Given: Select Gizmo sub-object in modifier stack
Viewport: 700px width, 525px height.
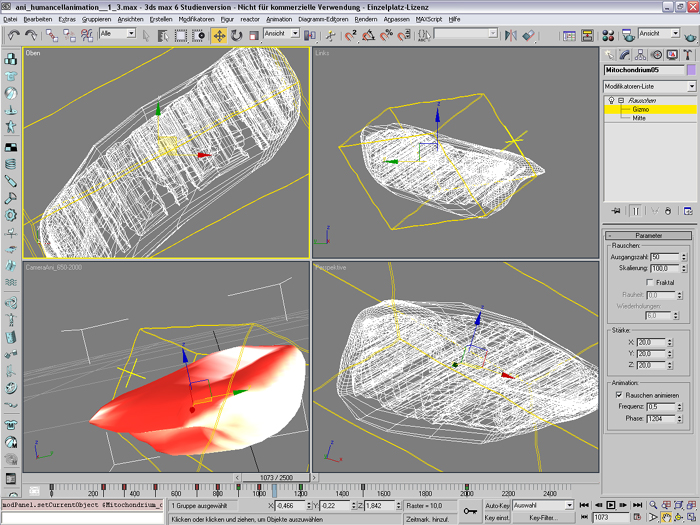Looking at the screenshot, I should (640, 109).
